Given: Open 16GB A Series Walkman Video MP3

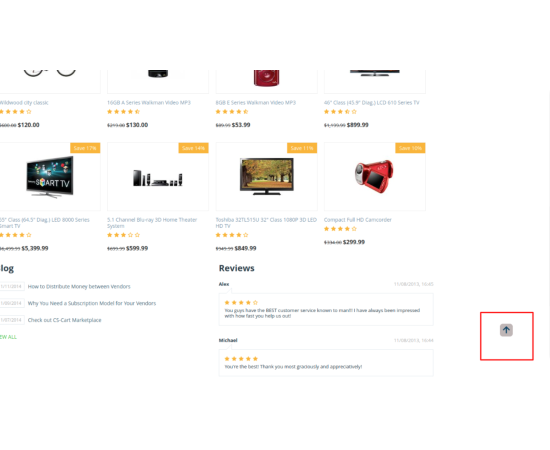Looking at the screenshot, I should (x=149, y=103).
